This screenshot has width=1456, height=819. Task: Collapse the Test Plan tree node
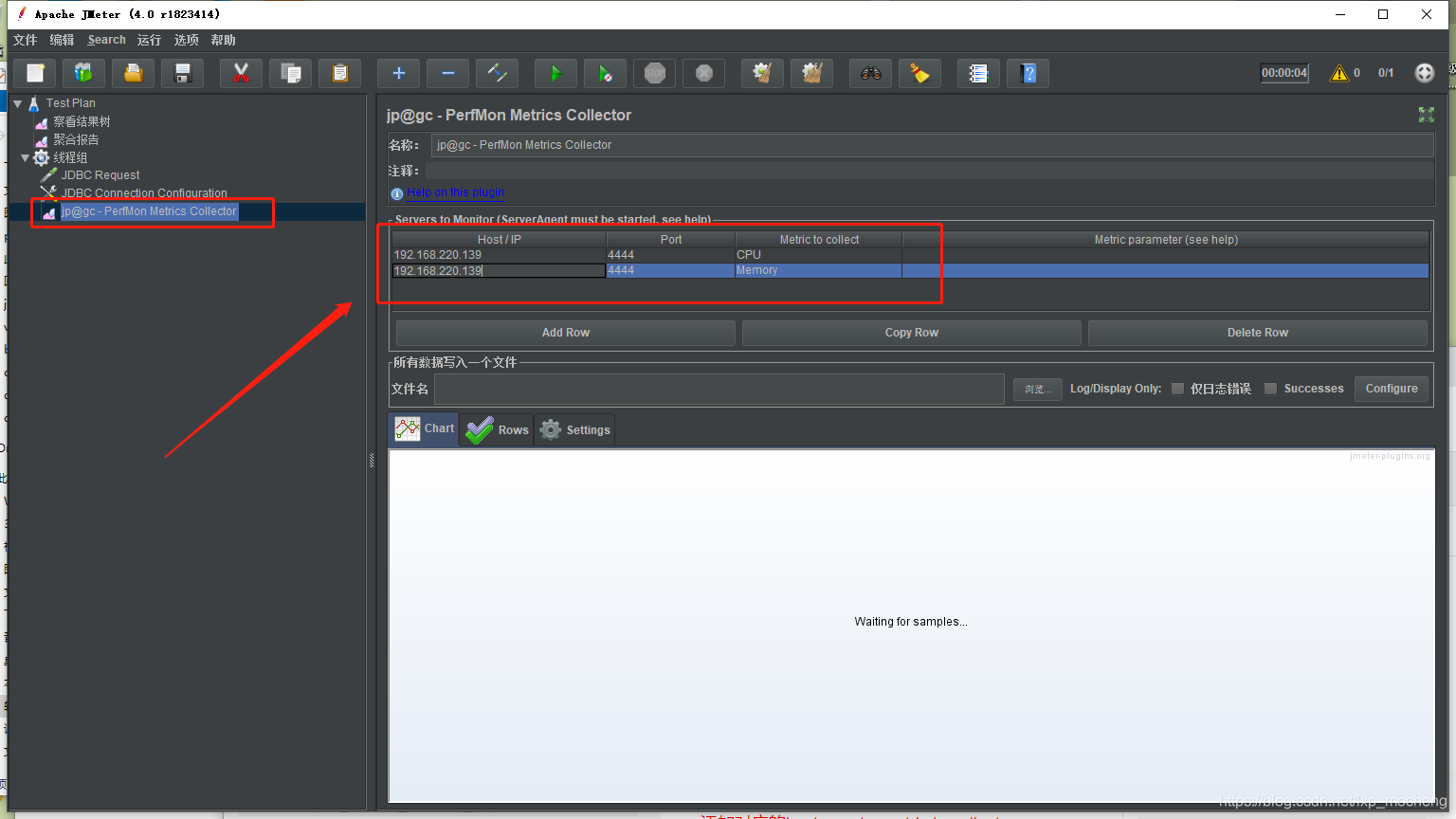tap(18, 103)
